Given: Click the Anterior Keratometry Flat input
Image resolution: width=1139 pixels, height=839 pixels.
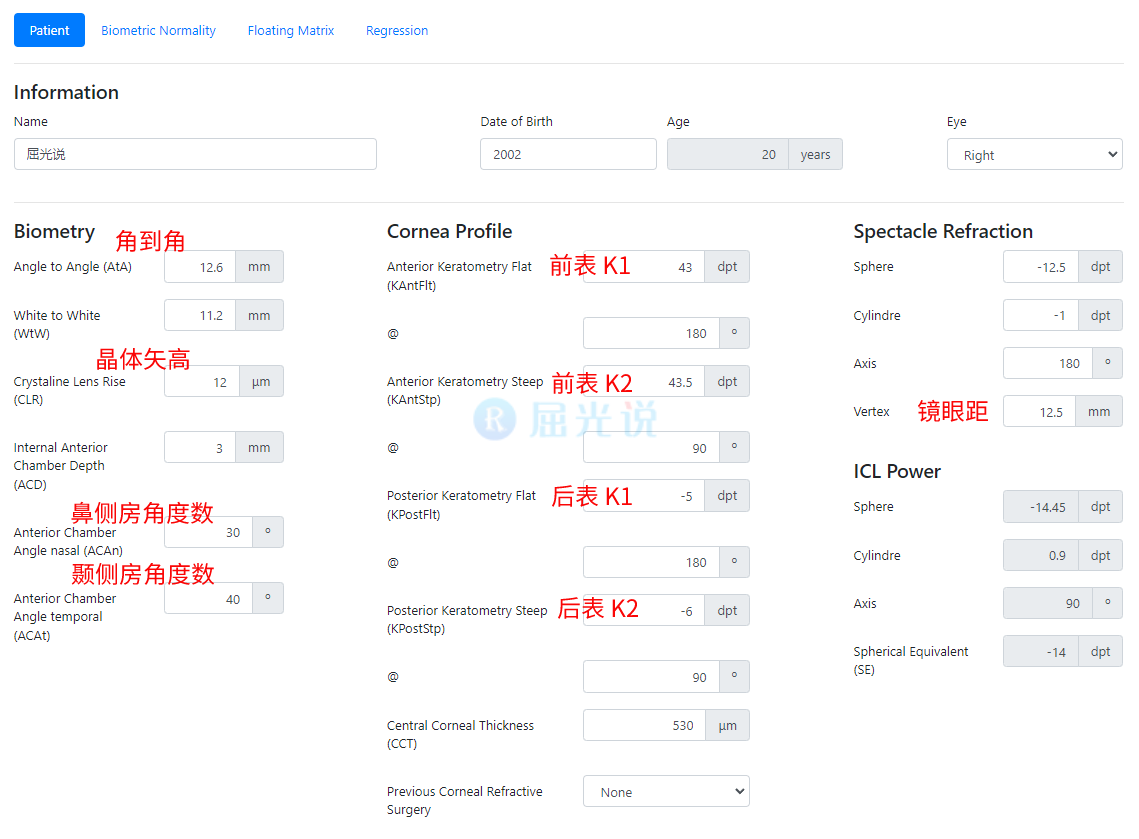Looking at the screenshot, I should [644, 267].
